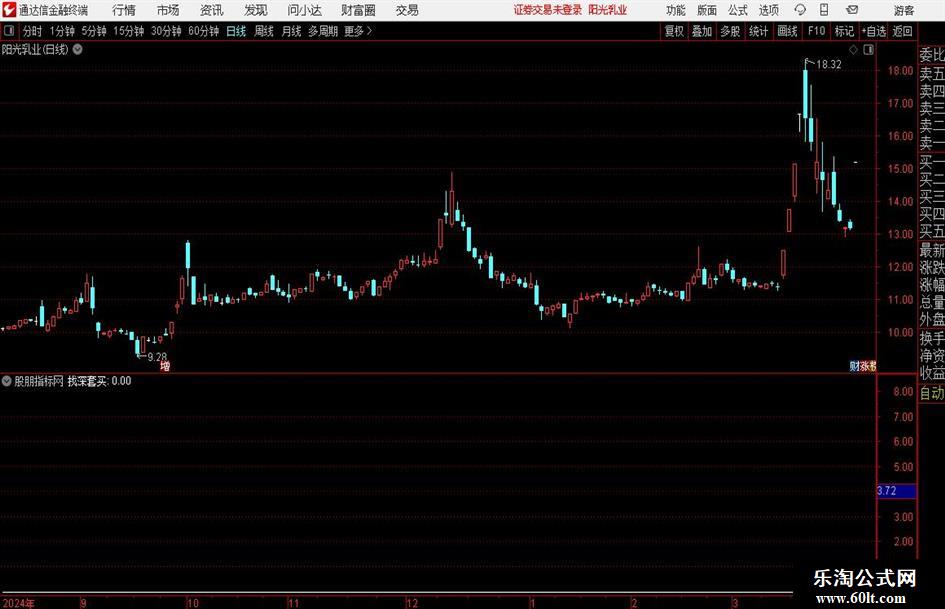
Task: Switch to the 30分钟 period
Action: [166, 31]
